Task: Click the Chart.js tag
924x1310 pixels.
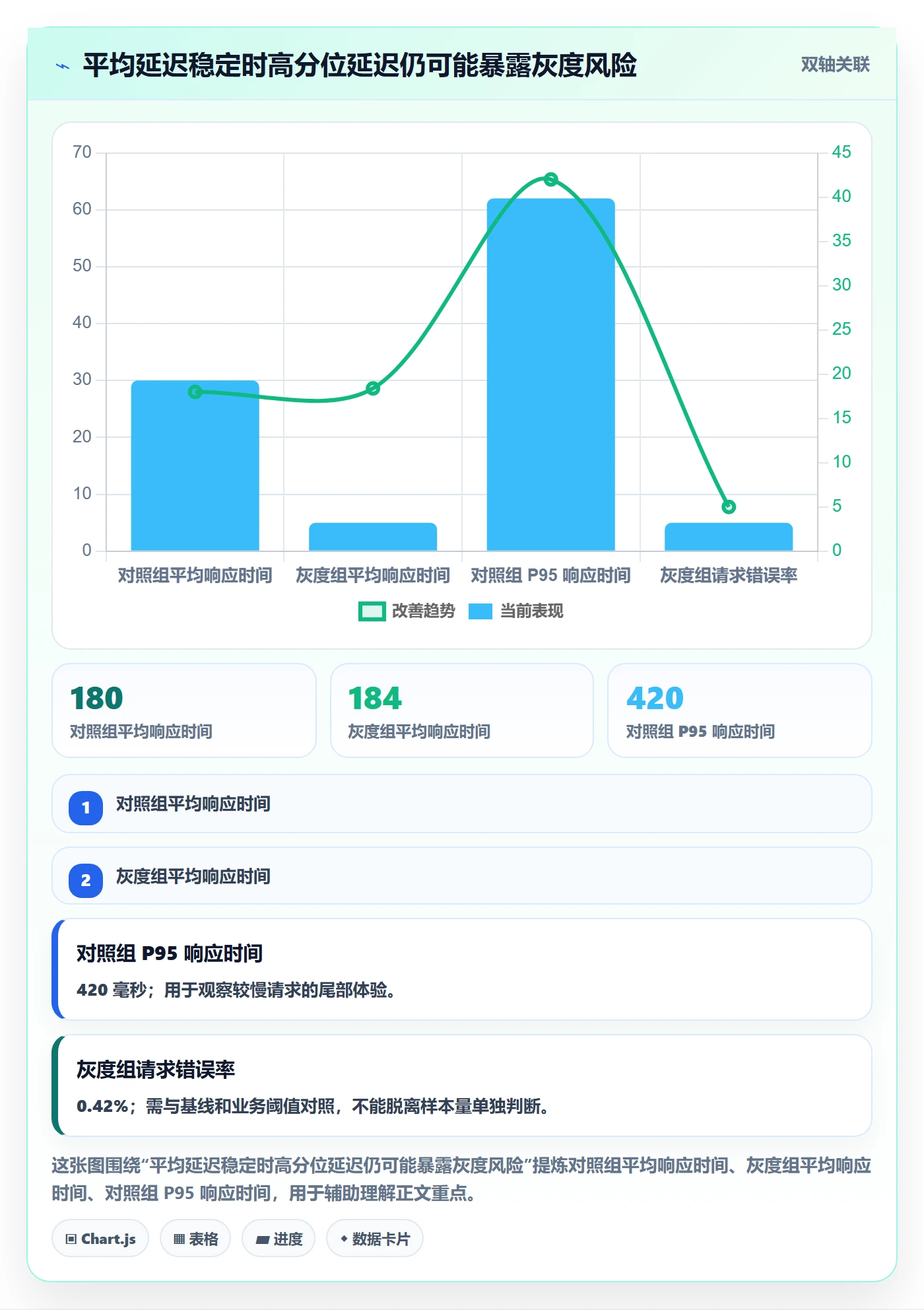Action: [x=100, y=1239]
